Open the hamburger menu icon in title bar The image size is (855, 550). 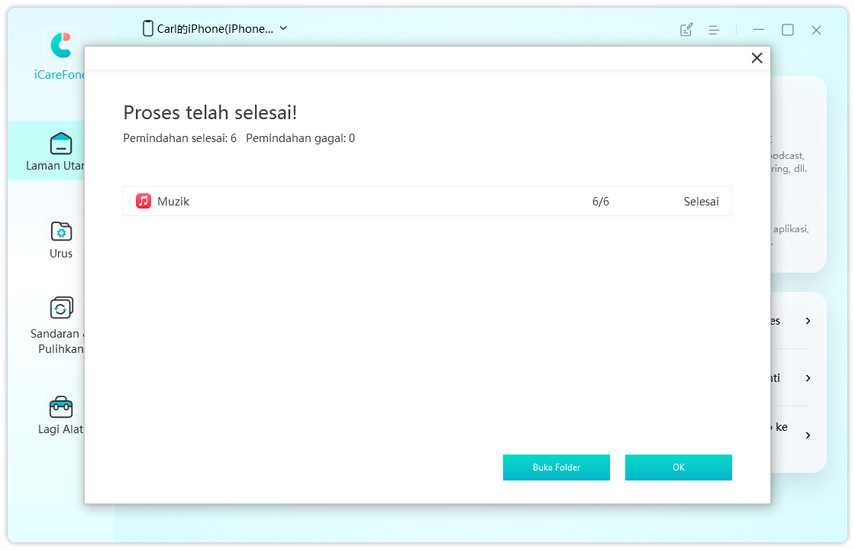[x=714, y=30]
